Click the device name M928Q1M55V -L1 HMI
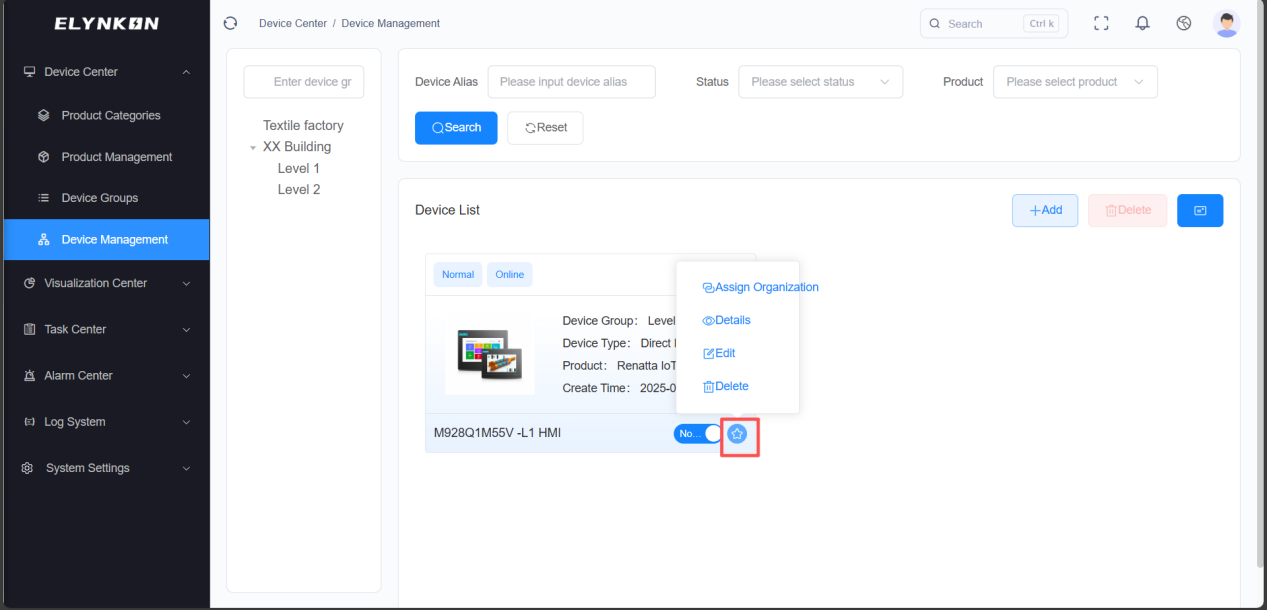Image resolution: width=1267 pixels, height=610 pixels. [497, 433]
